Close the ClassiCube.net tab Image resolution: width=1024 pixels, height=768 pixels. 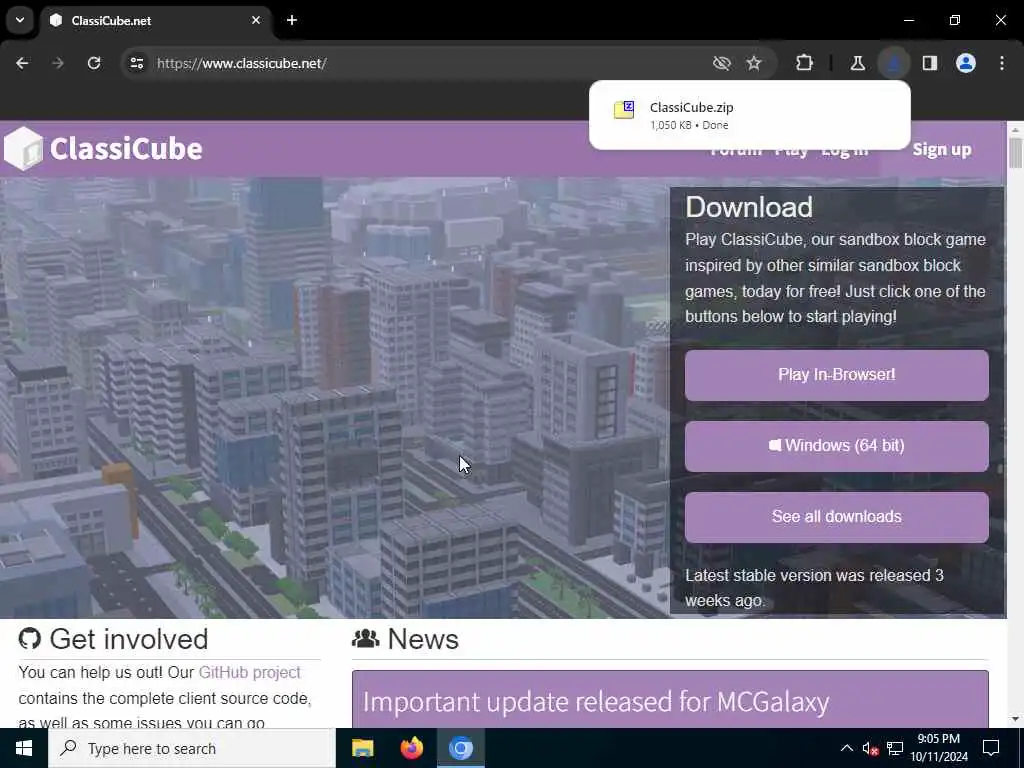click(x=256, y=20)
